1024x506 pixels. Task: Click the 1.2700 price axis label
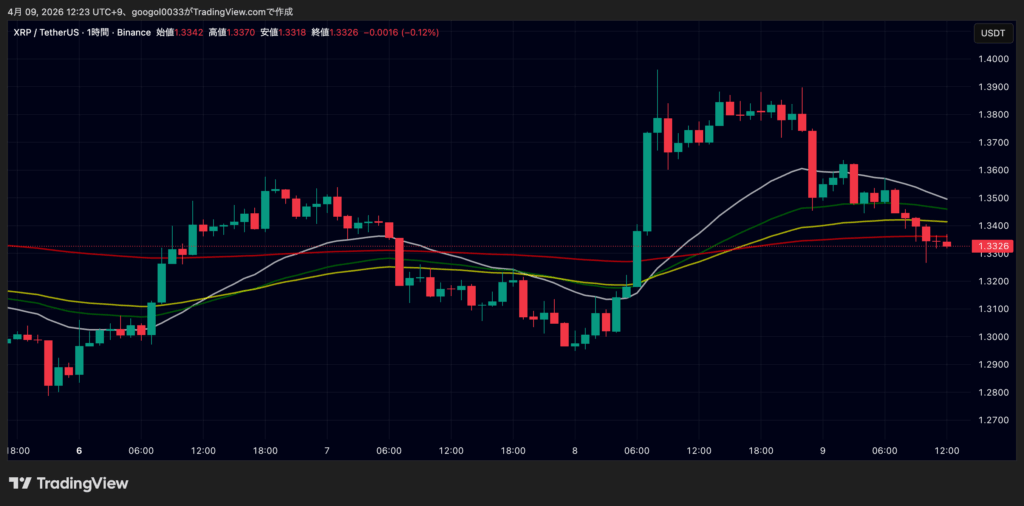[x=993, y=420]
